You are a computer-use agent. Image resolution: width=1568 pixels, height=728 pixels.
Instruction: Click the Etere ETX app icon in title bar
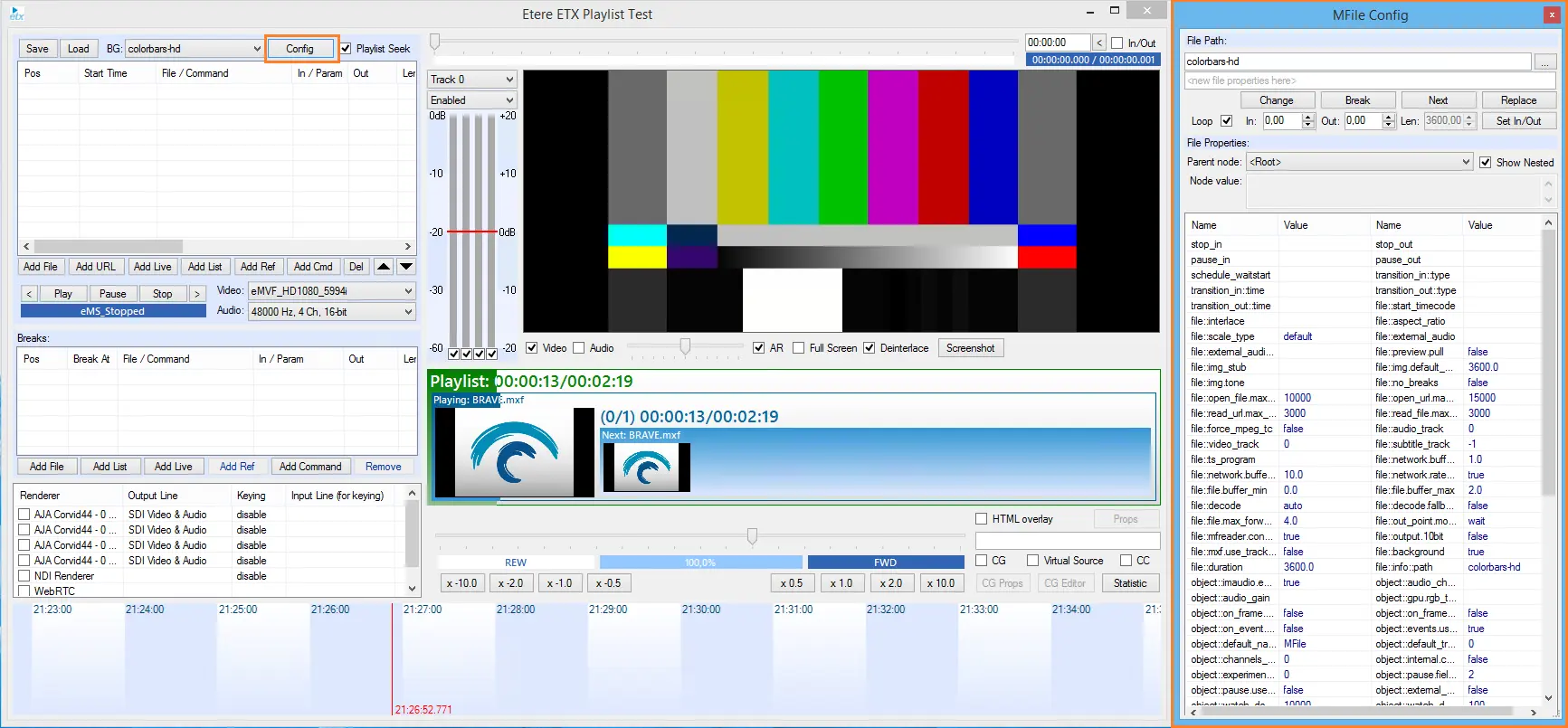tap(16, 14)
